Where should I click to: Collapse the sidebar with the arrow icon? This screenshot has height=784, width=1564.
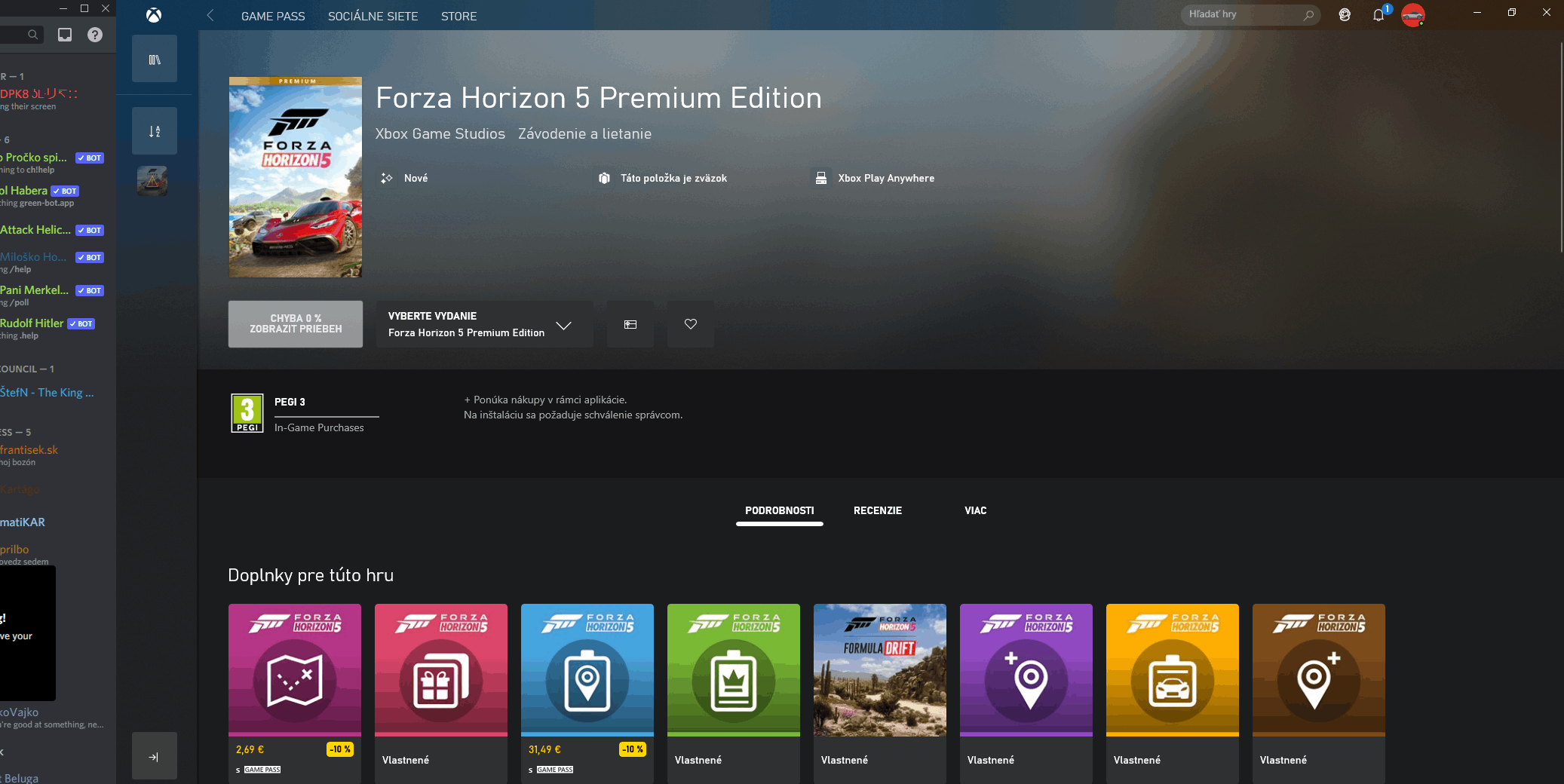coord(155,756)
